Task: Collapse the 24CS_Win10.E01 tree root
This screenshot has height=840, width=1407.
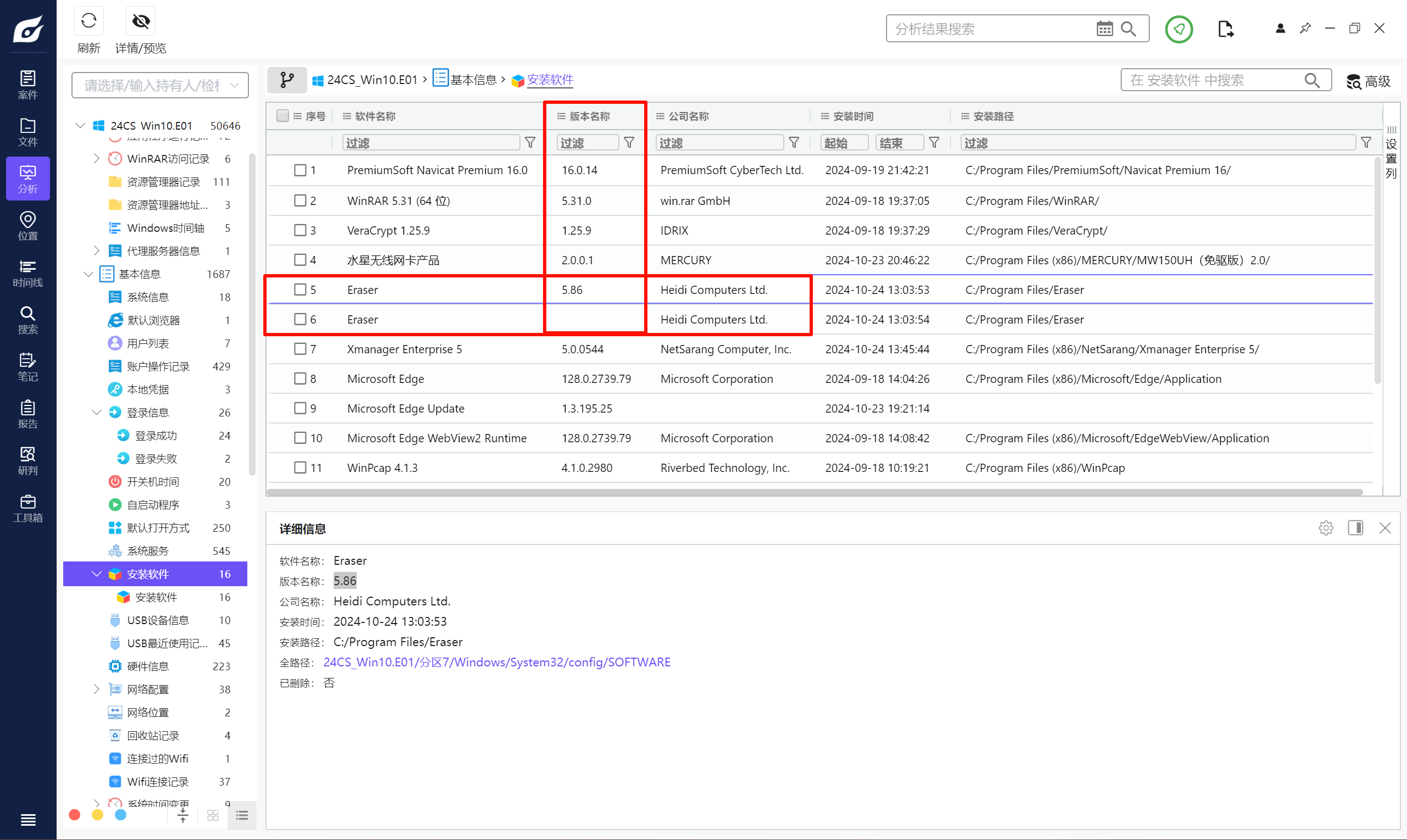Action: 80,125
